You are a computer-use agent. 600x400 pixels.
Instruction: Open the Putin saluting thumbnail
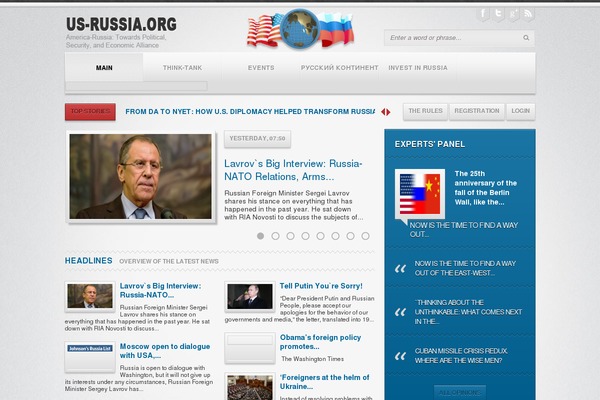(x=250, y=296)
